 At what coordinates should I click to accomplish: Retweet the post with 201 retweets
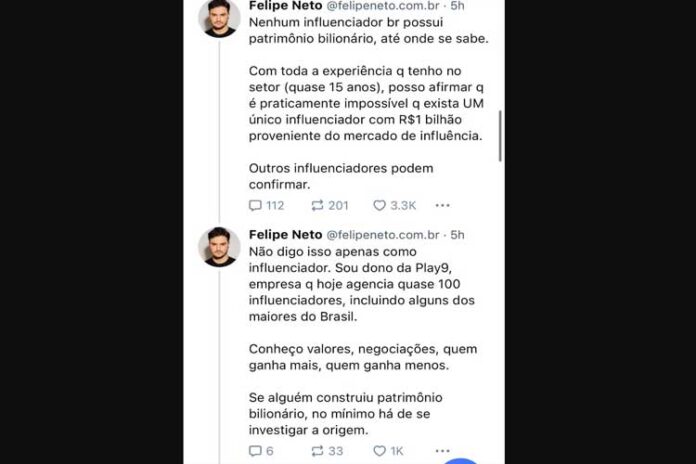[317, 205]
